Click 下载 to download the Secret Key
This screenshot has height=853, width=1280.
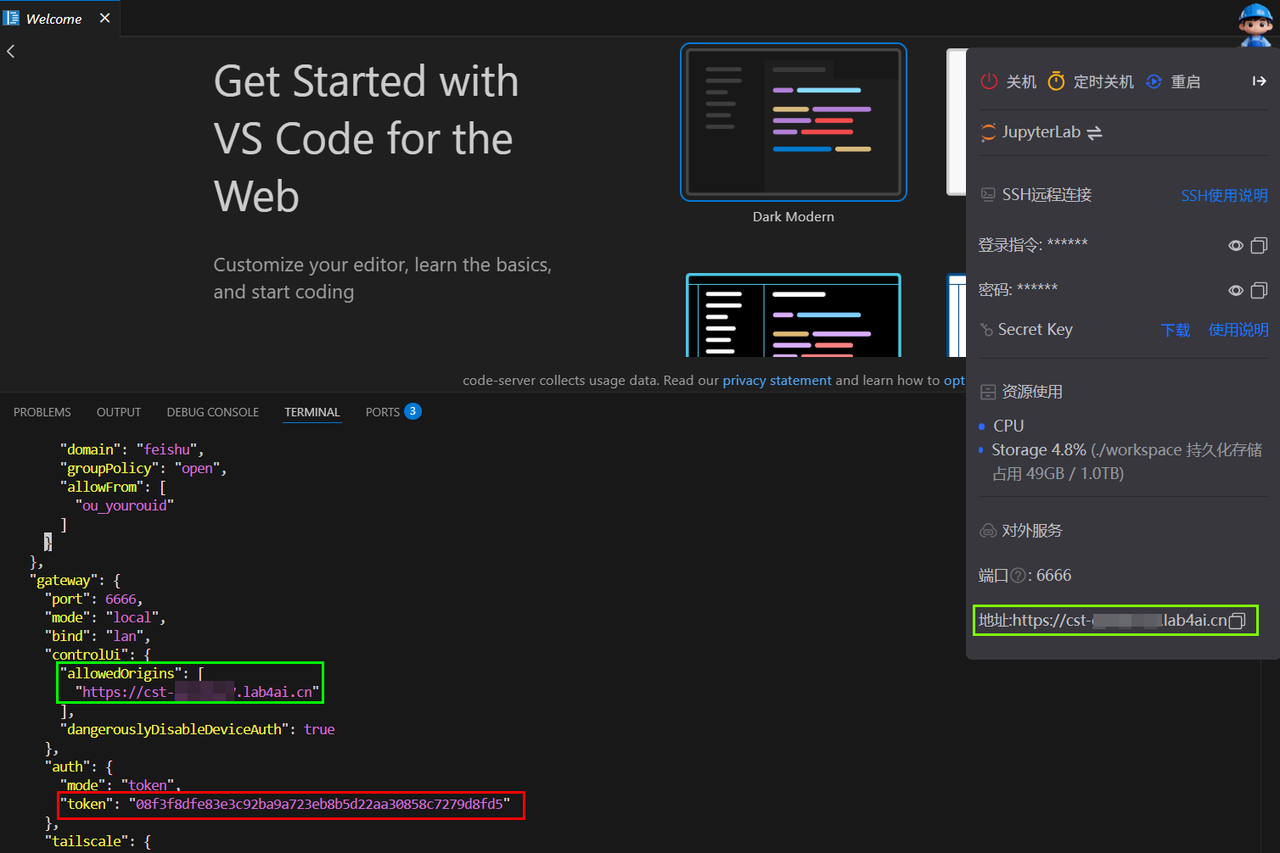pos(1175,330)
